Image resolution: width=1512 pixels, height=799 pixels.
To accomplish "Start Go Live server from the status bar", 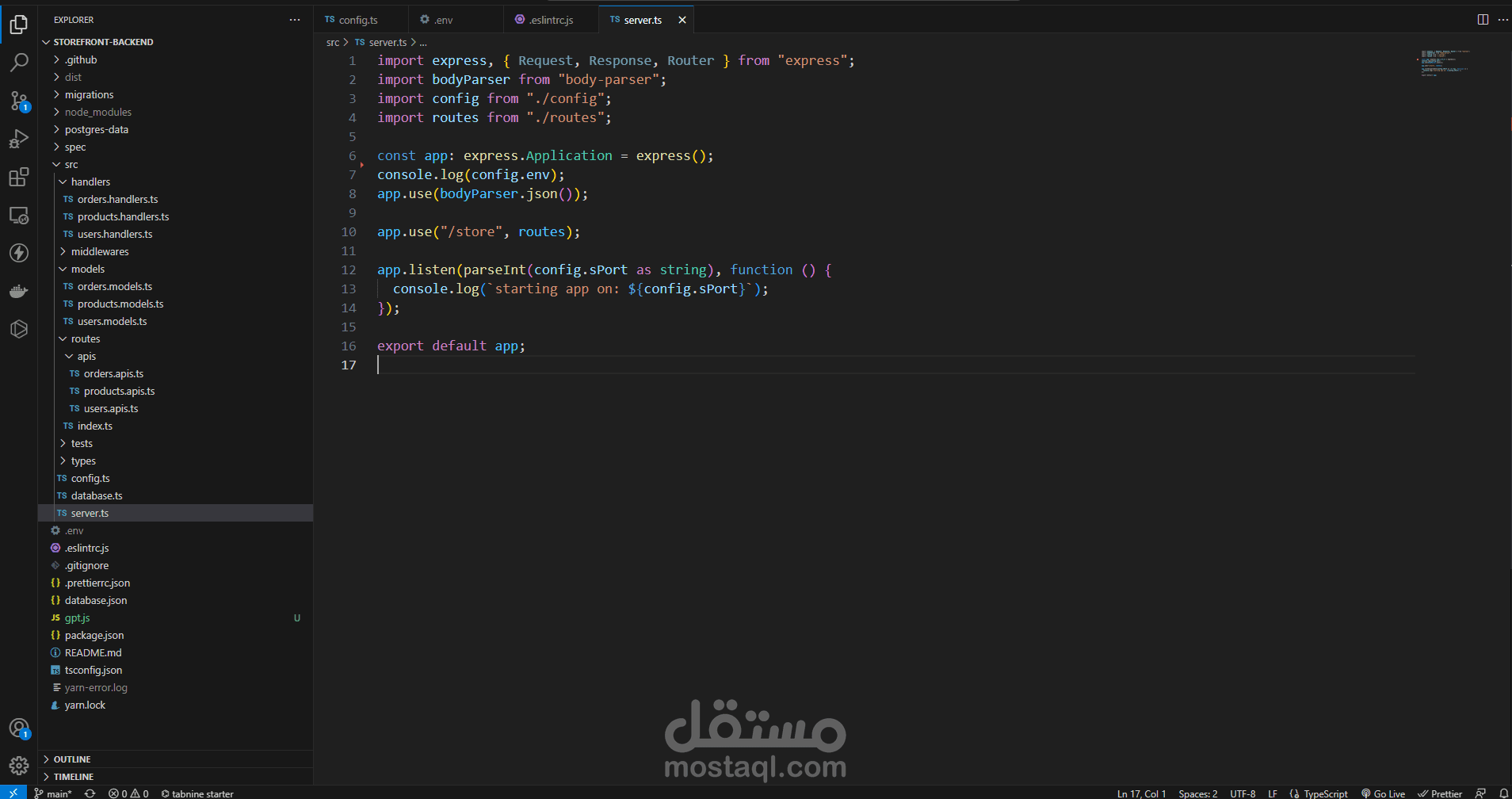I will click(1384, 793).
